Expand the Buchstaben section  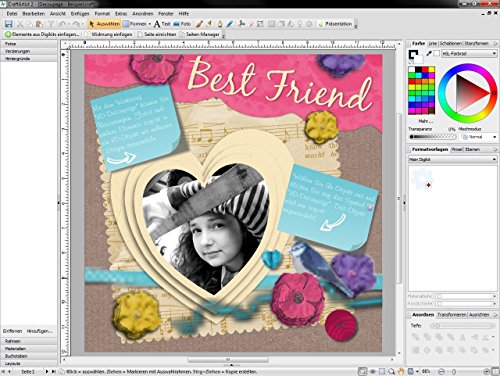click(x=29, y=356)
